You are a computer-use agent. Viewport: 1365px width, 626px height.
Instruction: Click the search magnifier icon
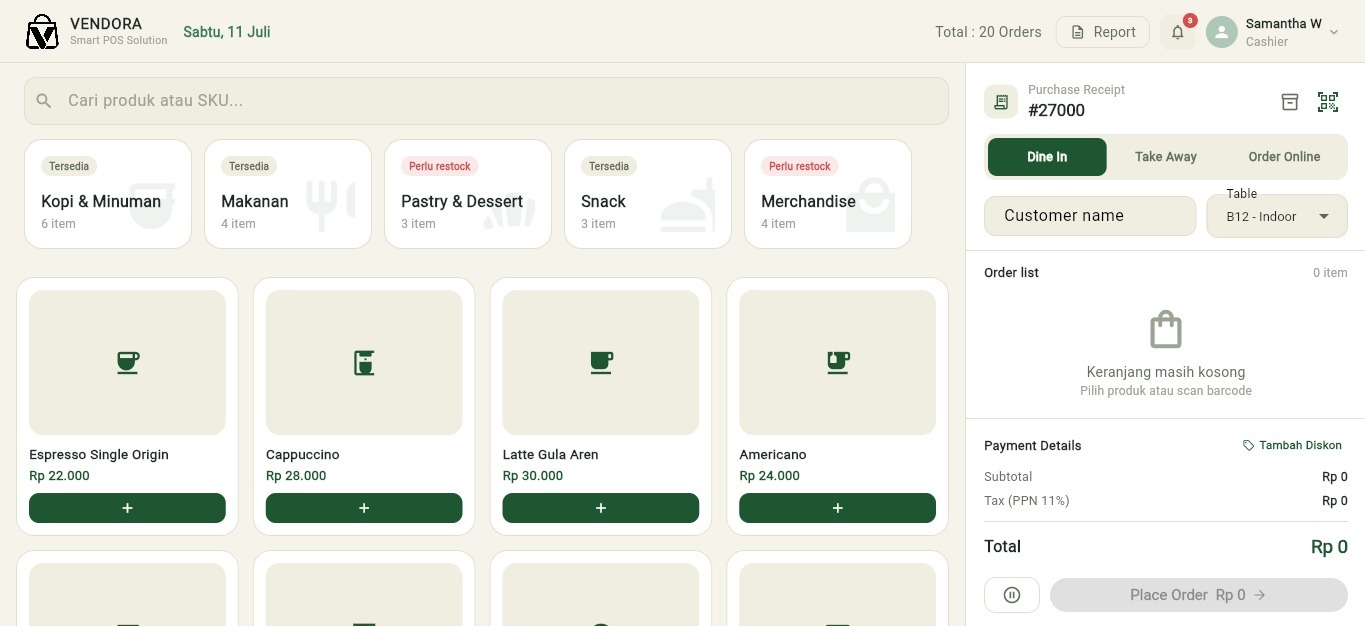[44, 101]
